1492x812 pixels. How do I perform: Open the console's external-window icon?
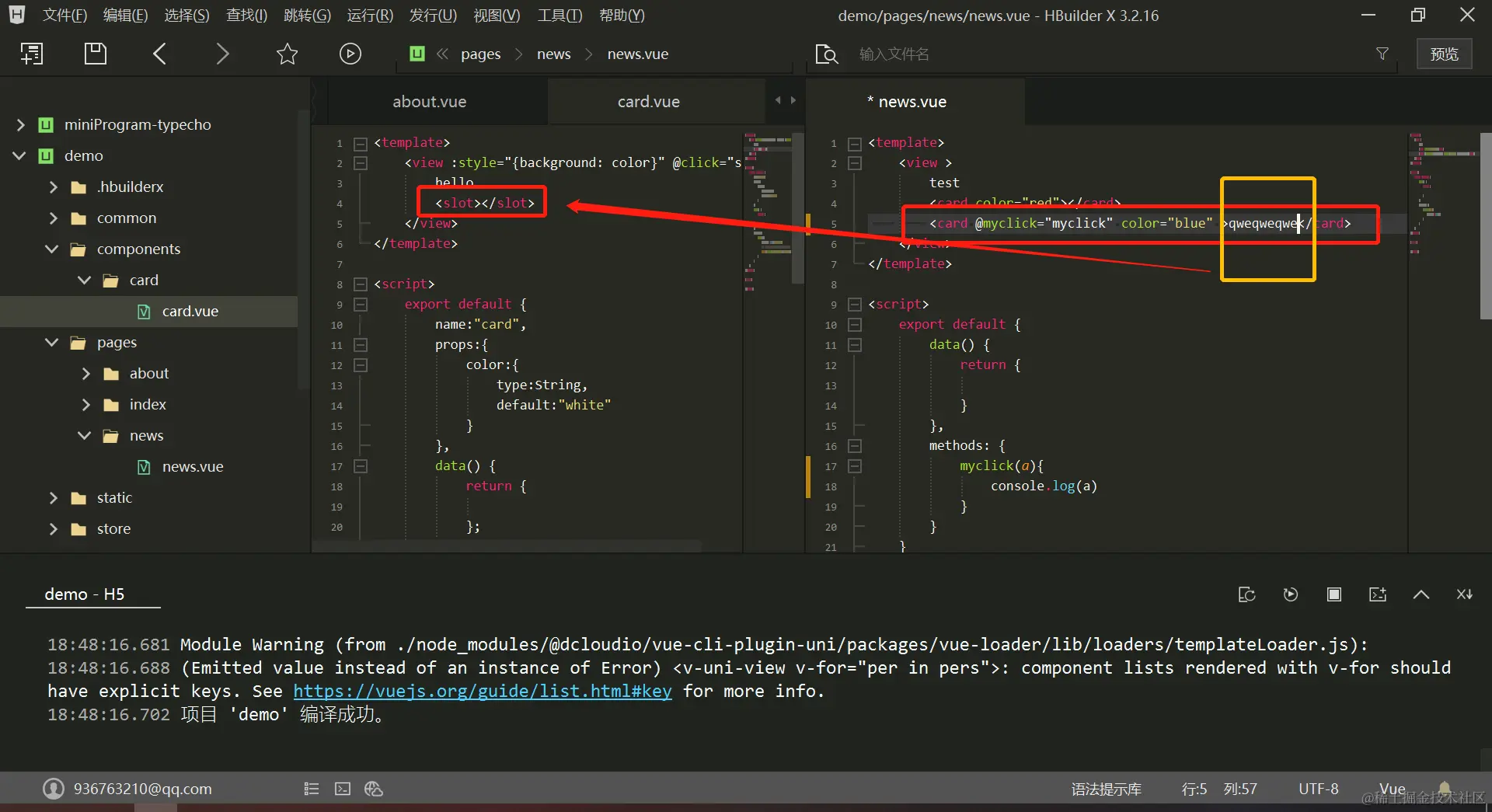tap(1246, 594)
